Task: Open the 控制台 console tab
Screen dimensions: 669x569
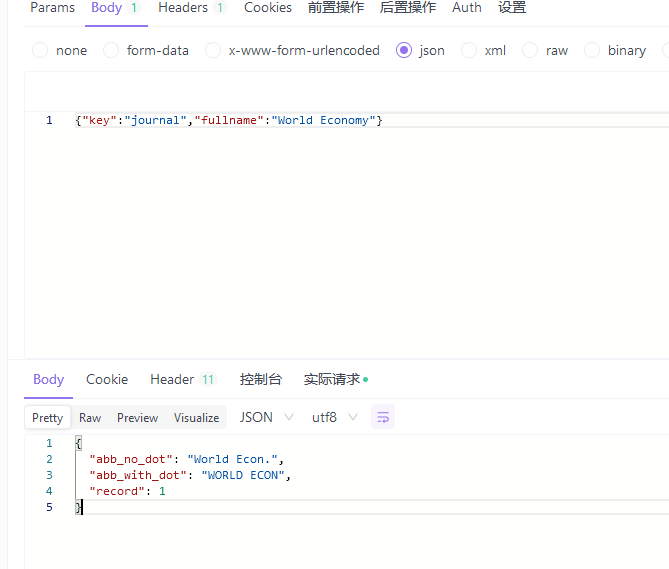Action: [261, 379]
